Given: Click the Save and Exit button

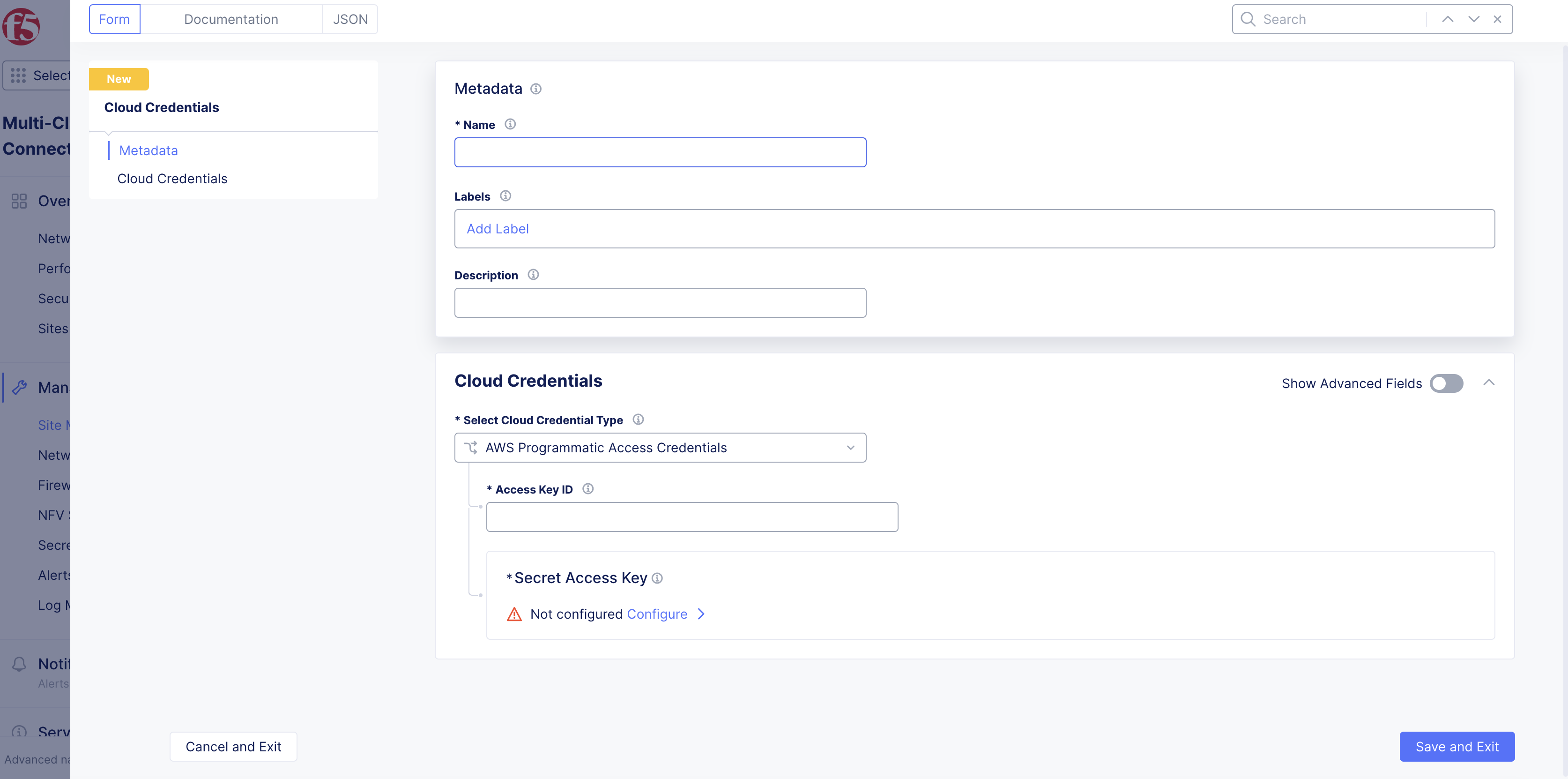Looking at the screenshot, I should tap(1457, 746).
